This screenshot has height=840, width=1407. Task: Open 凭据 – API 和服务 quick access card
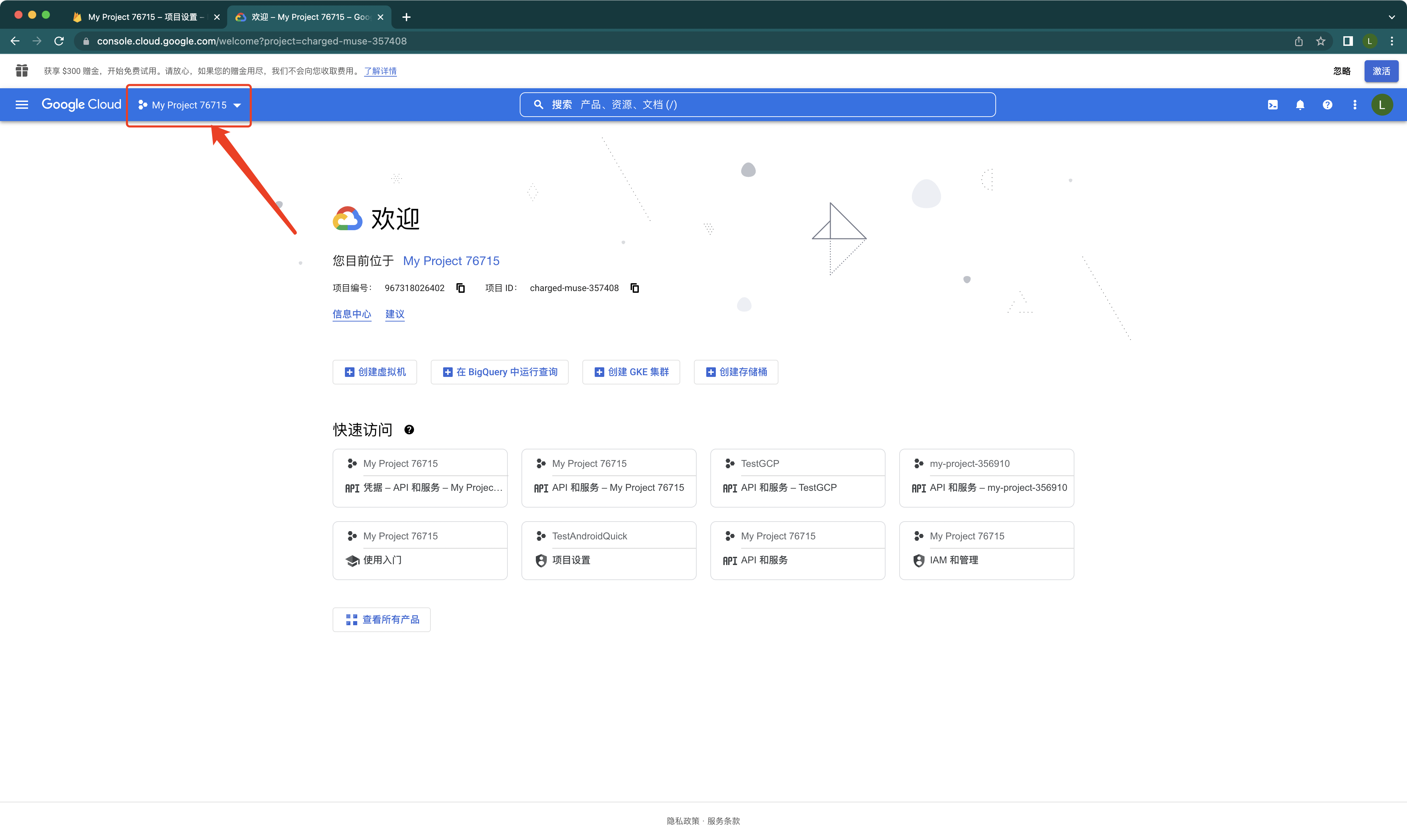point(420,478)
